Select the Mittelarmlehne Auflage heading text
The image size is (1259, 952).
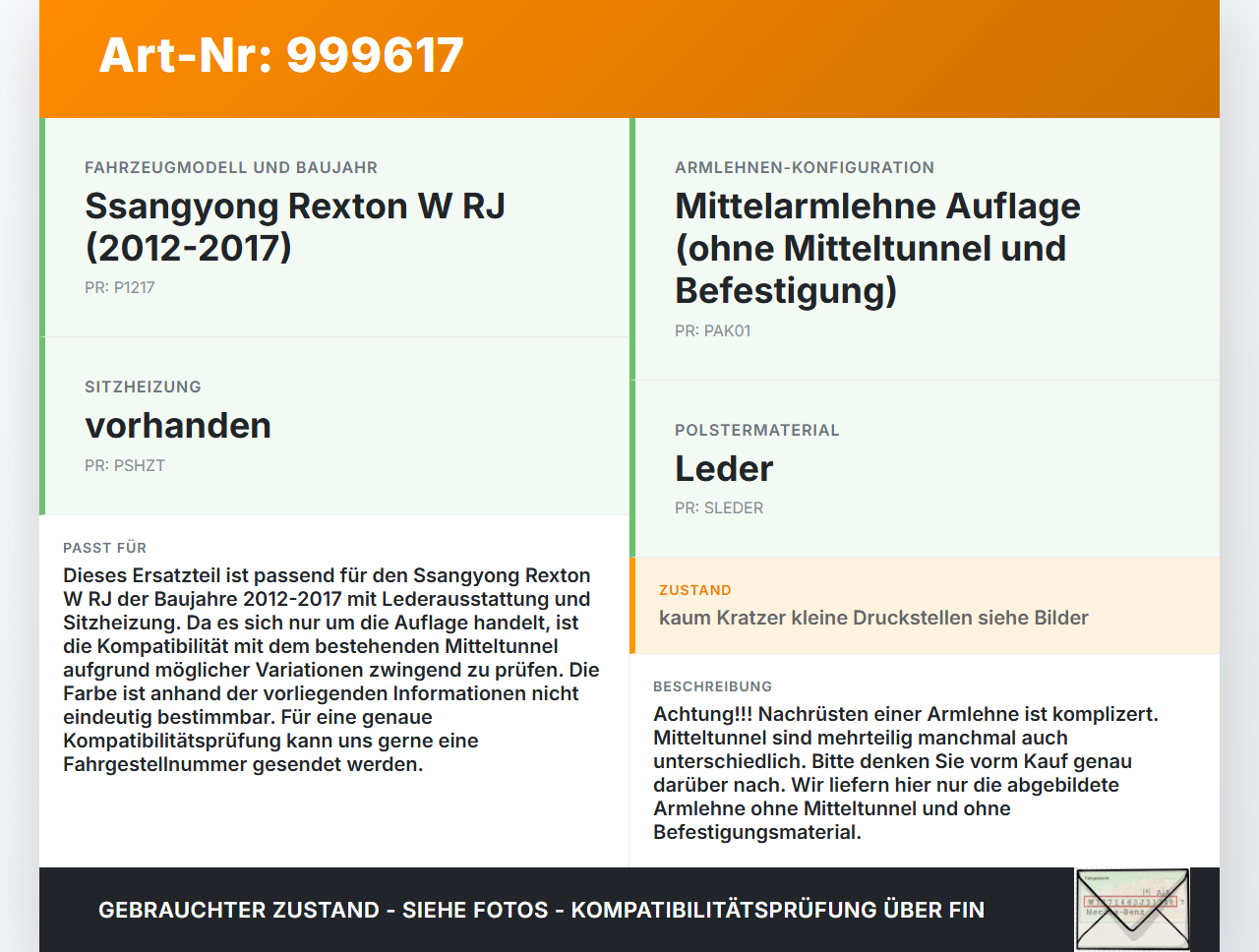tap(877, 248)
